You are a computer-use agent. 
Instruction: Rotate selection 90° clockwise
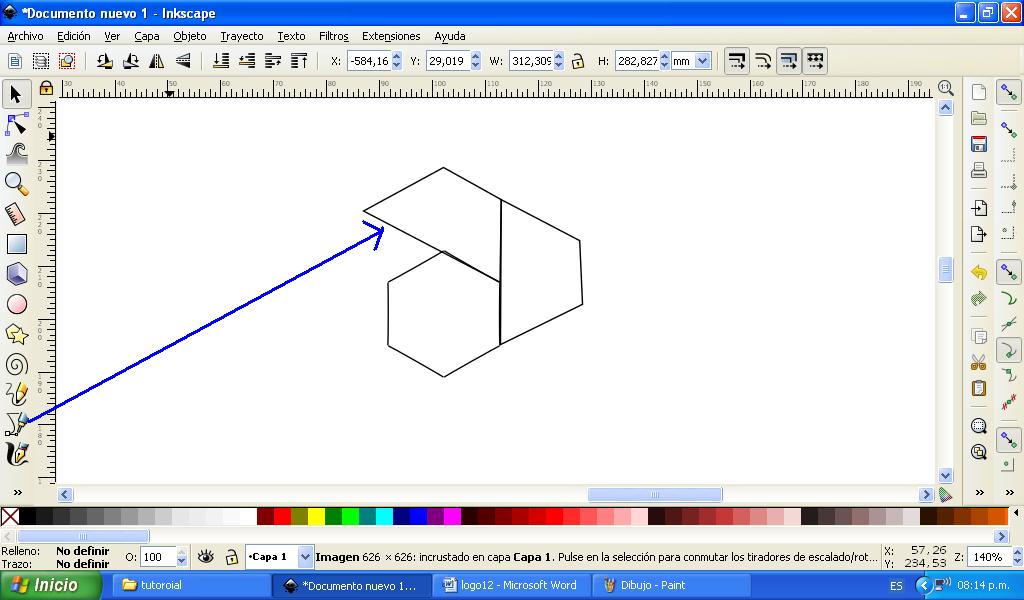pos(131,61)
